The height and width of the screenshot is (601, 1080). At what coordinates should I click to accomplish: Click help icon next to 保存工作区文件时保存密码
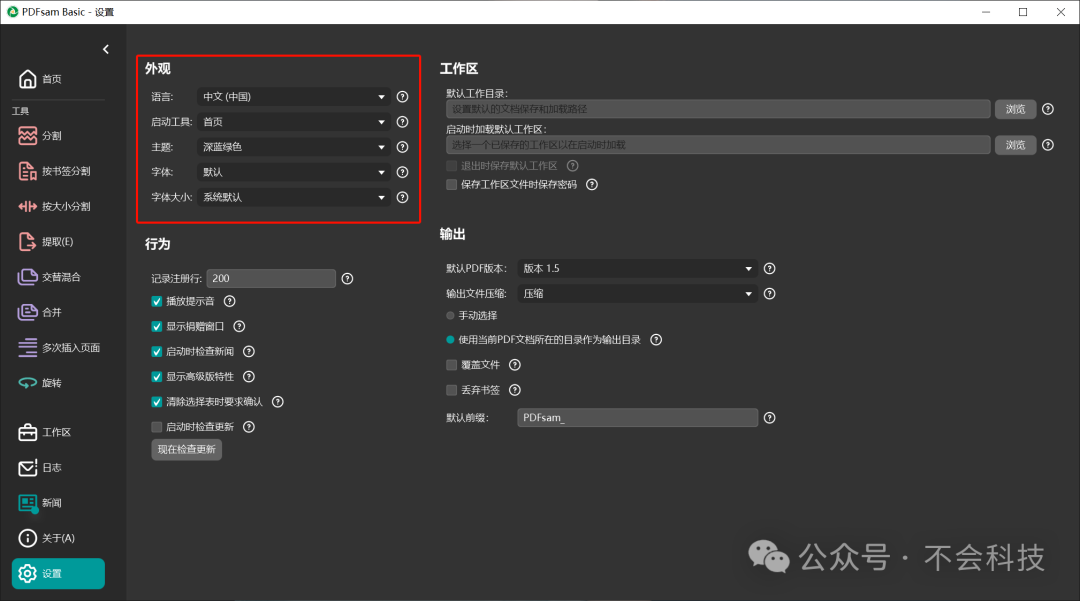592,184
